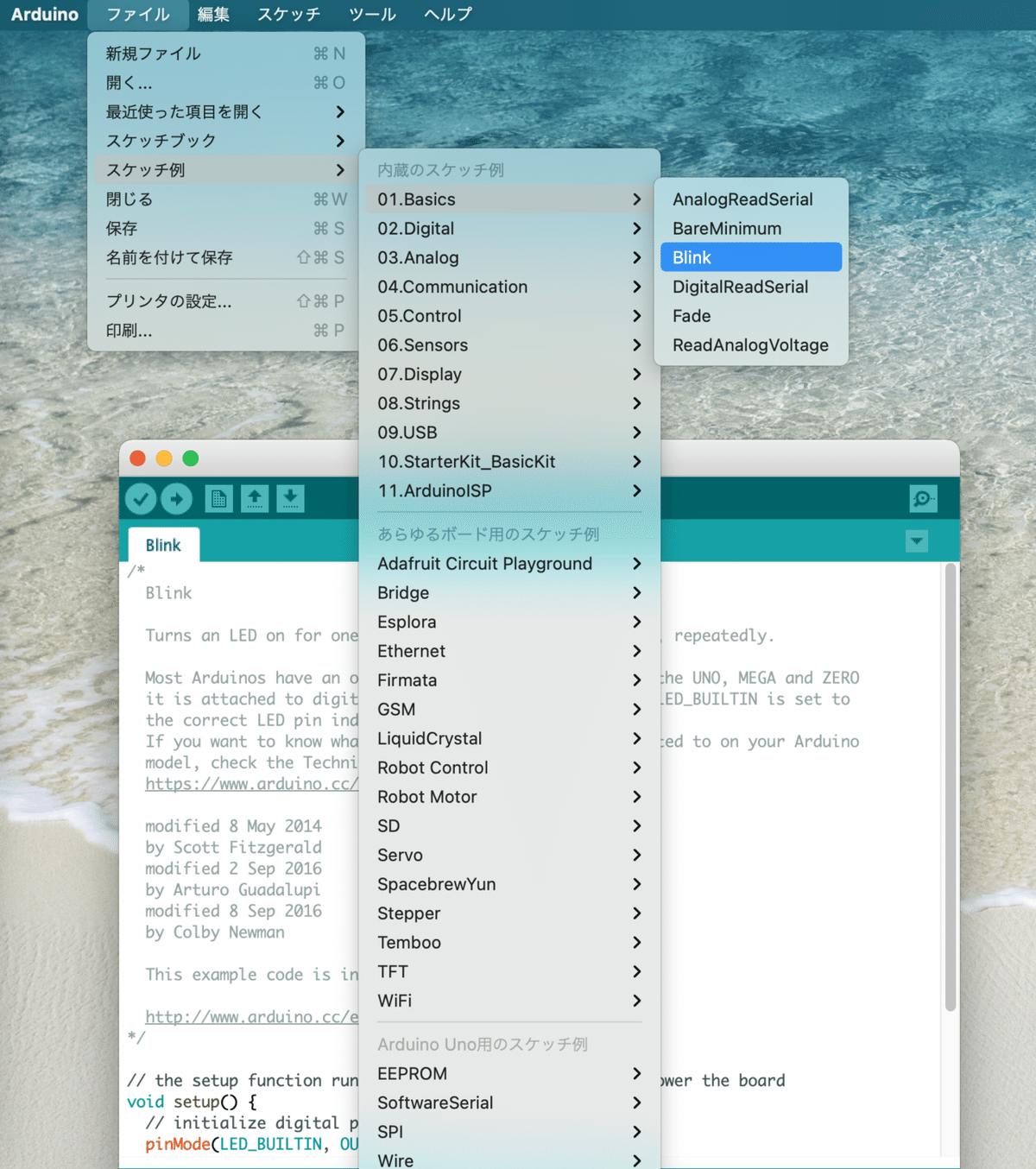The image size is (1036, 1169).
Task: Open the スケッチ menu
Action: (288, 14)
